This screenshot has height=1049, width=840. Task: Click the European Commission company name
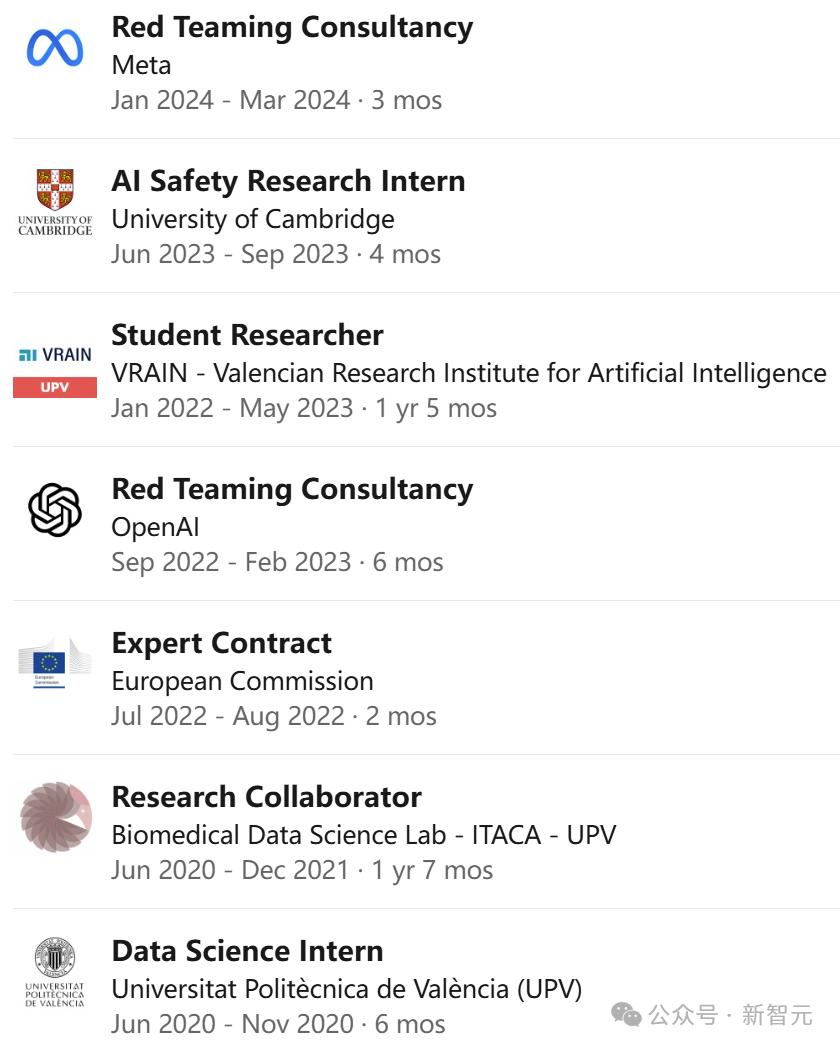[242, 682]
